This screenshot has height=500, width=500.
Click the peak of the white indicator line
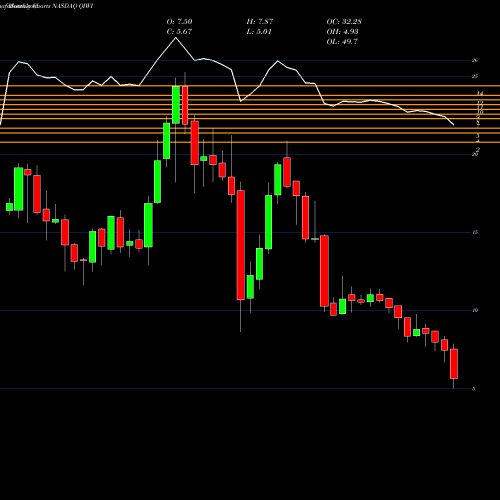tap(176, 38)
